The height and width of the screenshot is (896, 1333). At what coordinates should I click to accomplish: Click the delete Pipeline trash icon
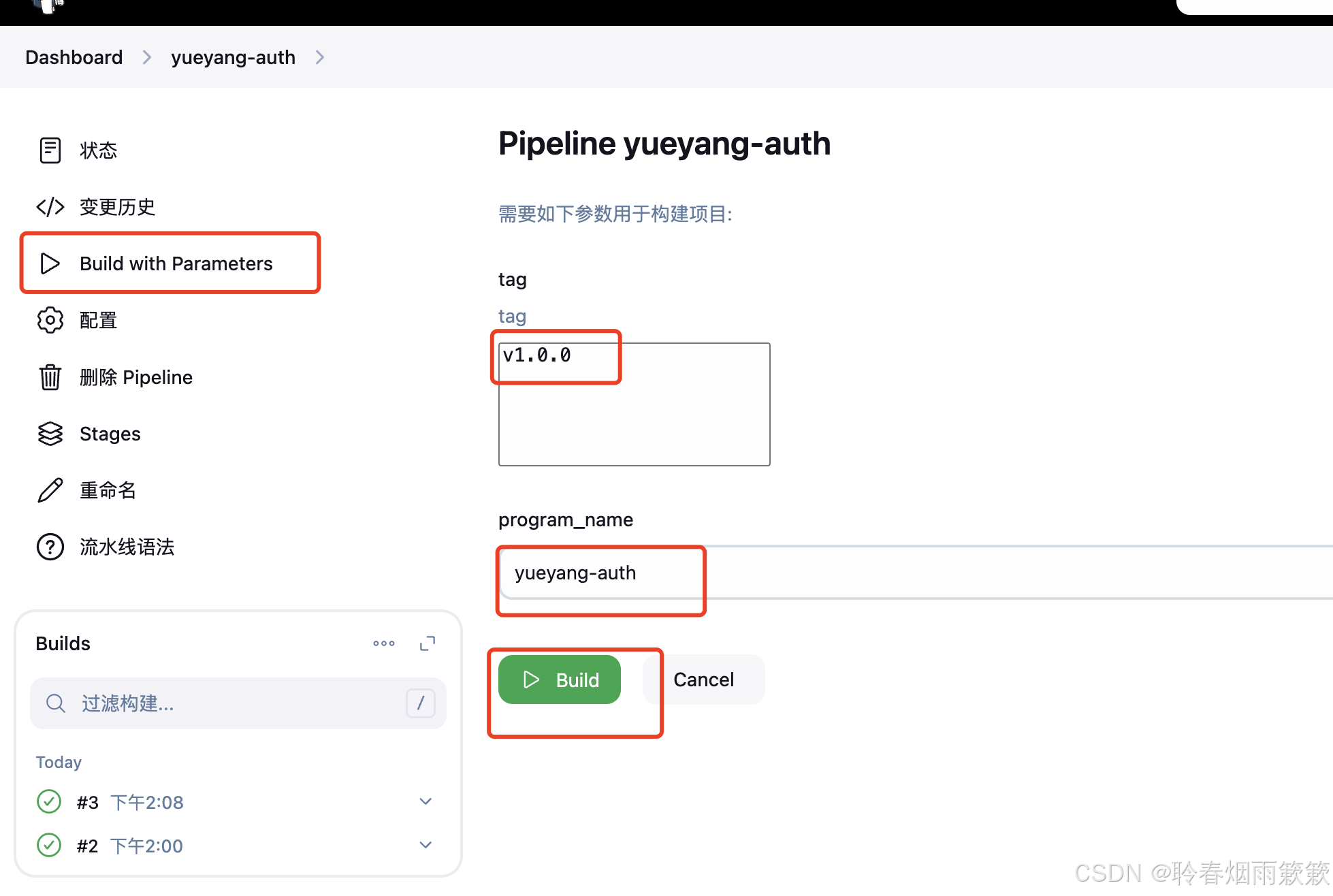[50, 377]
